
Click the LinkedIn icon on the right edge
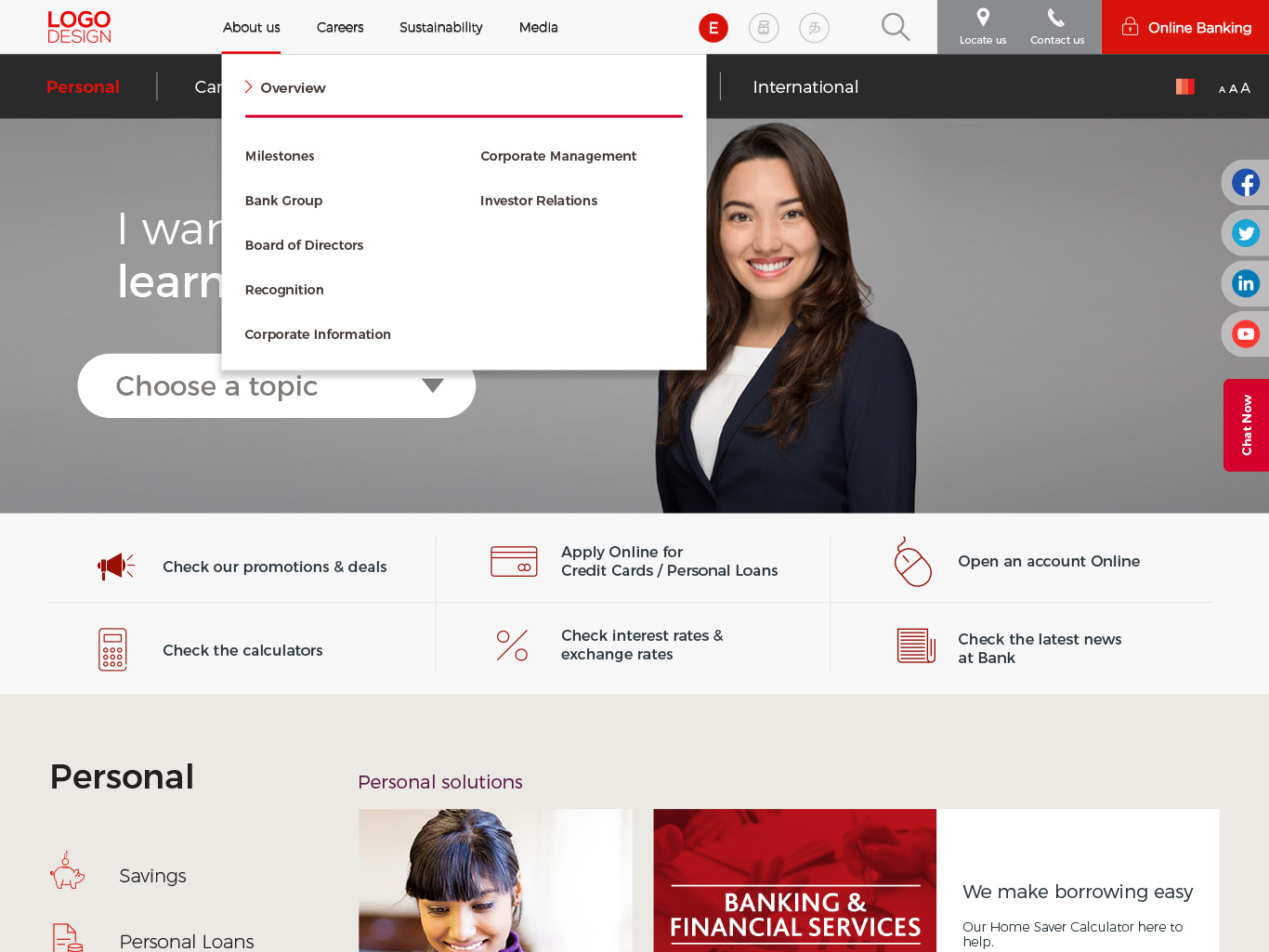click(1245, 282)
